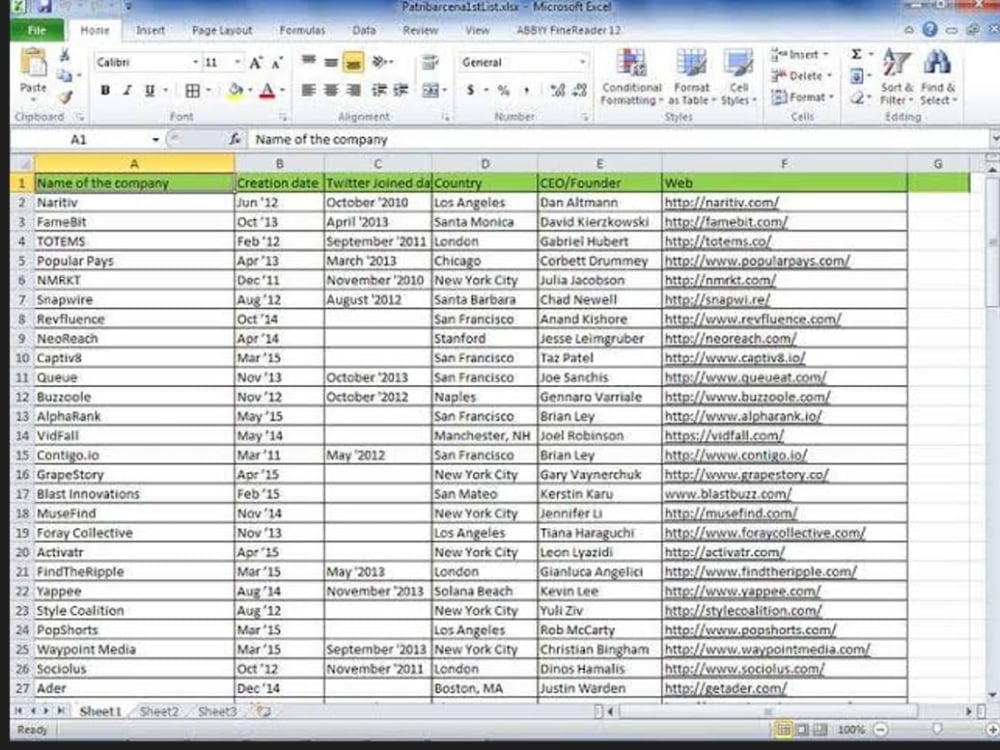Click Delete cells button
Screen dimensions: 1000x750
tap(801, 76)
